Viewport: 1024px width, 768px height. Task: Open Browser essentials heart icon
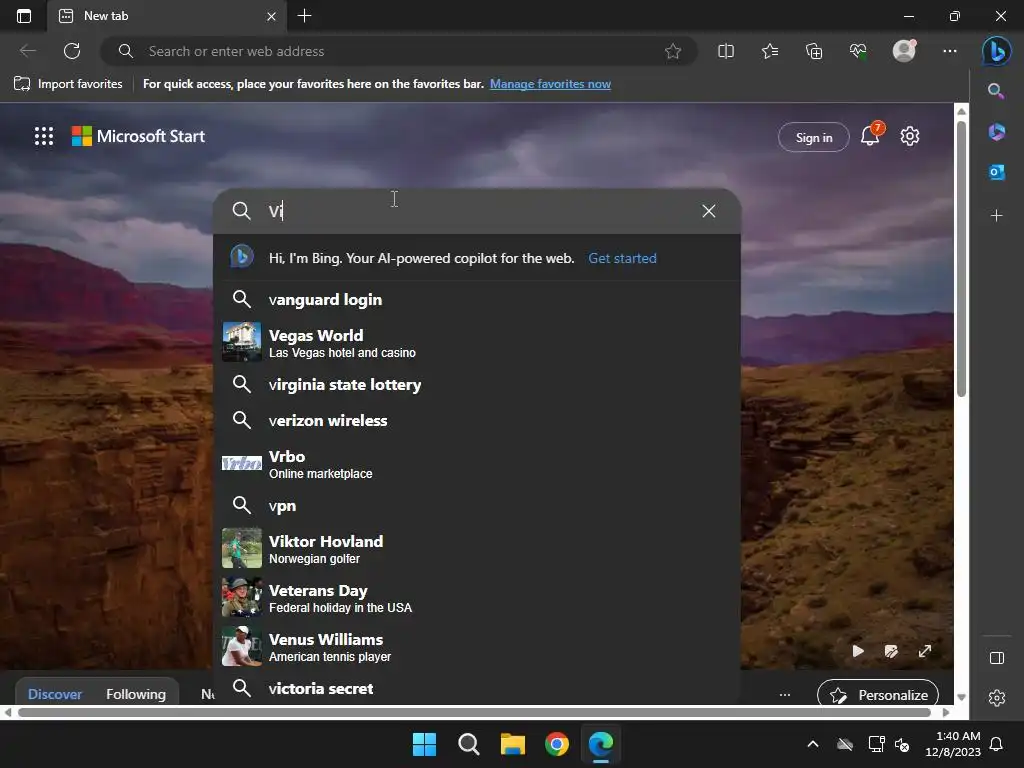point(858,51)
